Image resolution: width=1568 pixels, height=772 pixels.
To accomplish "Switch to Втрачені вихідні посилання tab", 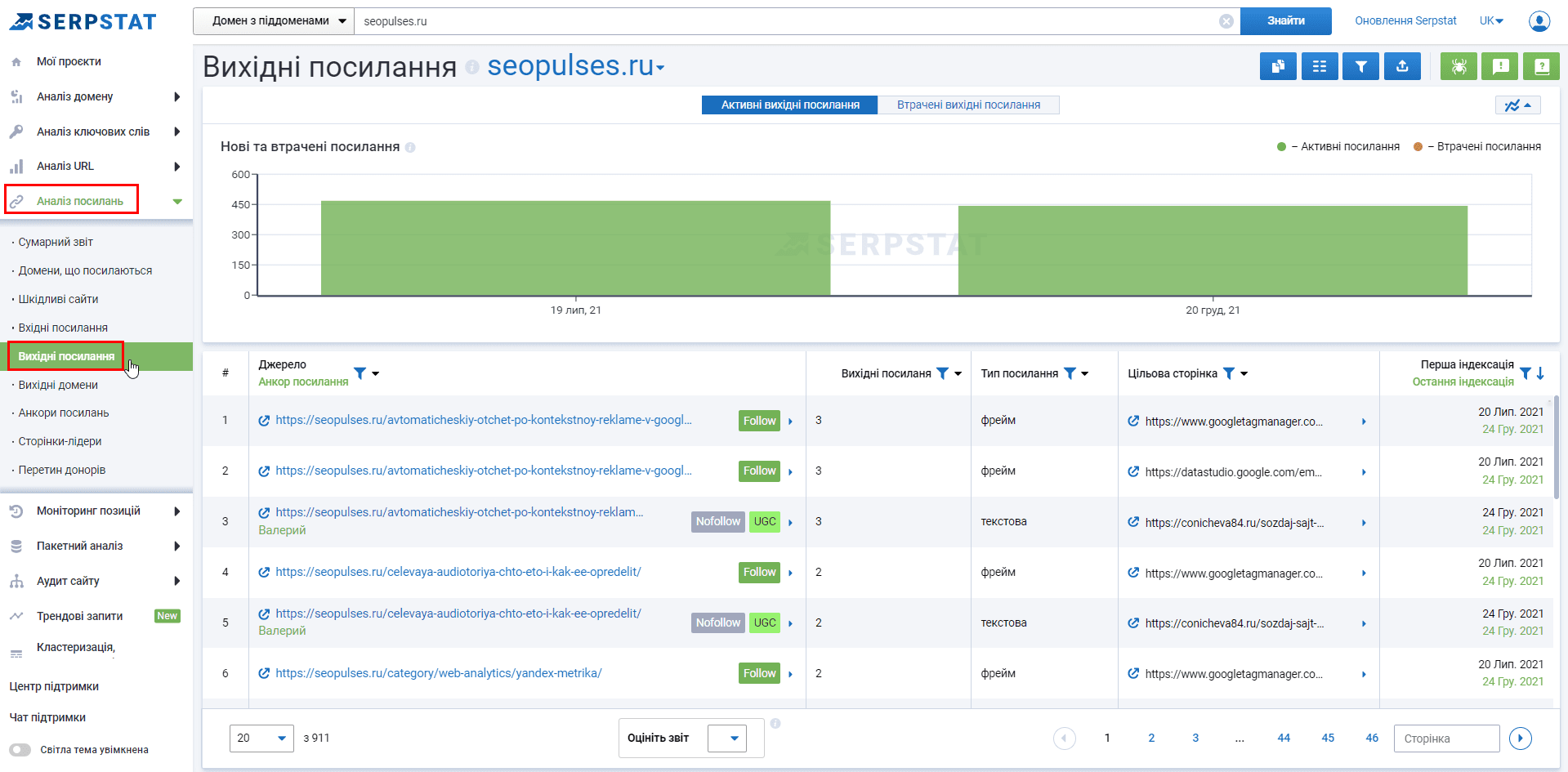I will point(968,105).
